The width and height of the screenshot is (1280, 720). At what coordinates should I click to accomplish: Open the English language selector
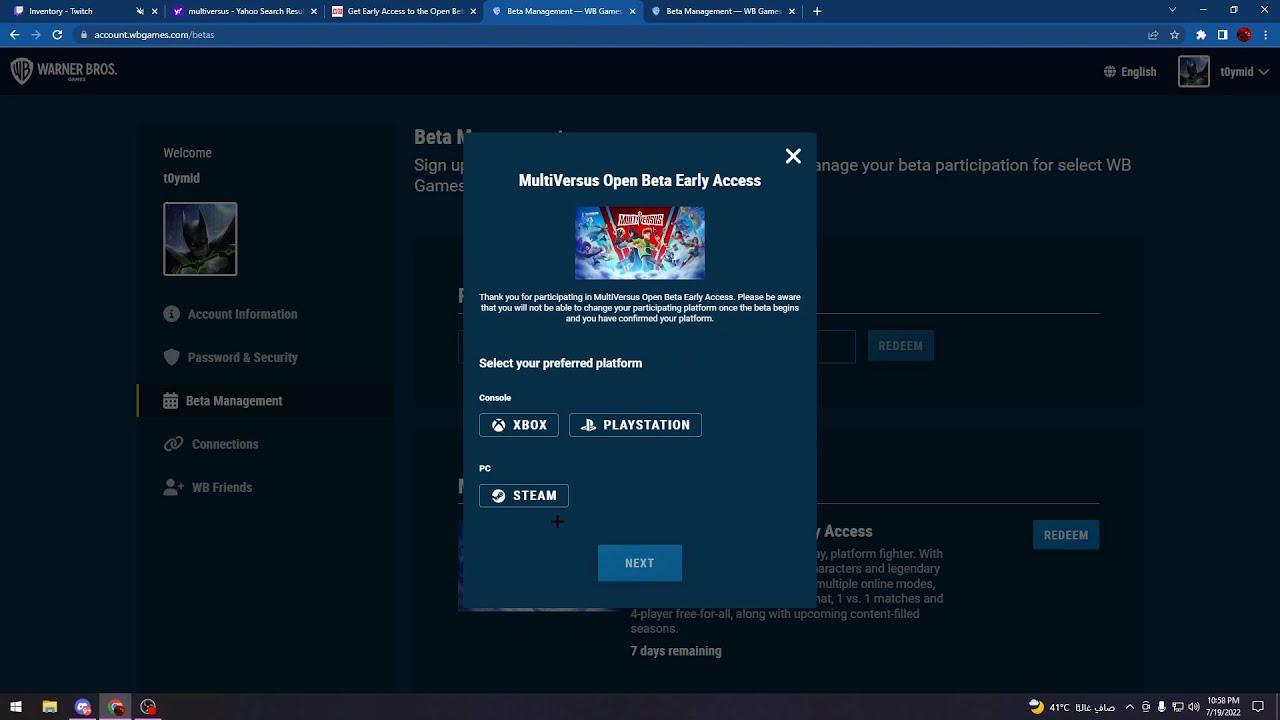1130,72
